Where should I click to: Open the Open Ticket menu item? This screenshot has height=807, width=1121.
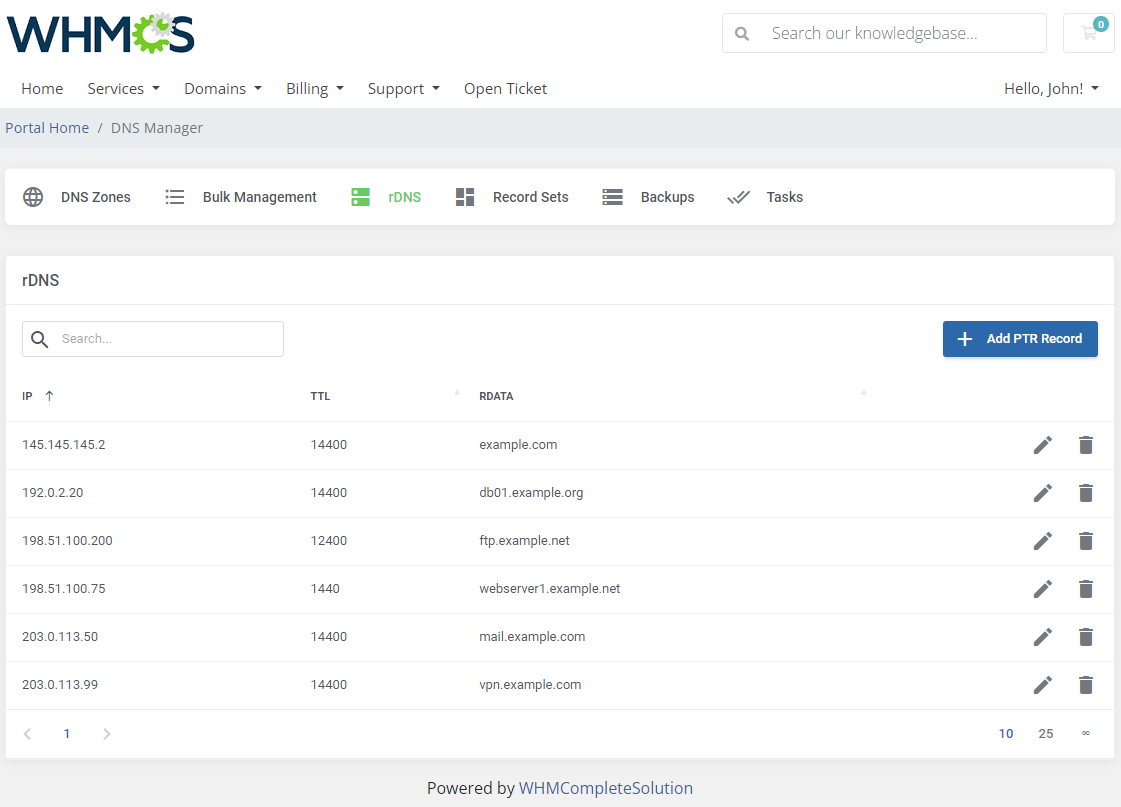point(505,89)
